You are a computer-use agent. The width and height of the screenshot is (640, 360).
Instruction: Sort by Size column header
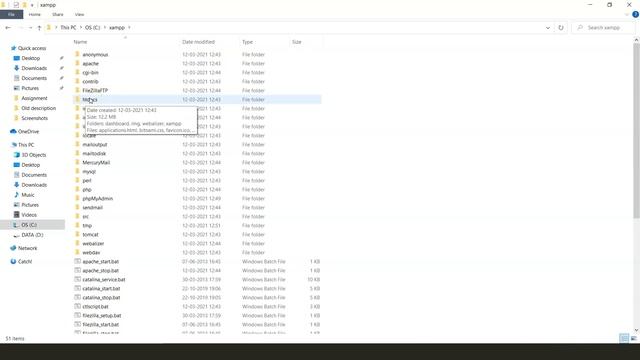tap(297, 42)
